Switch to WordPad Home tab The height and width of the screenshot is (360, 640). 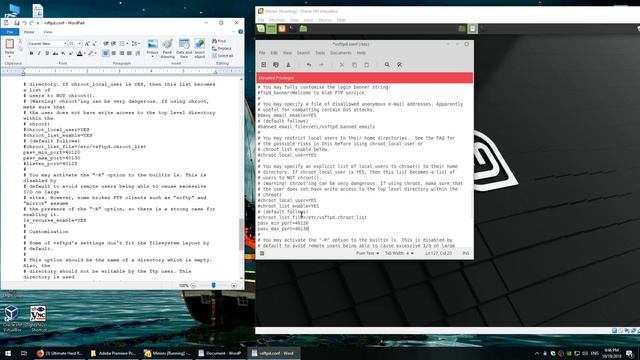click(29, 32)
